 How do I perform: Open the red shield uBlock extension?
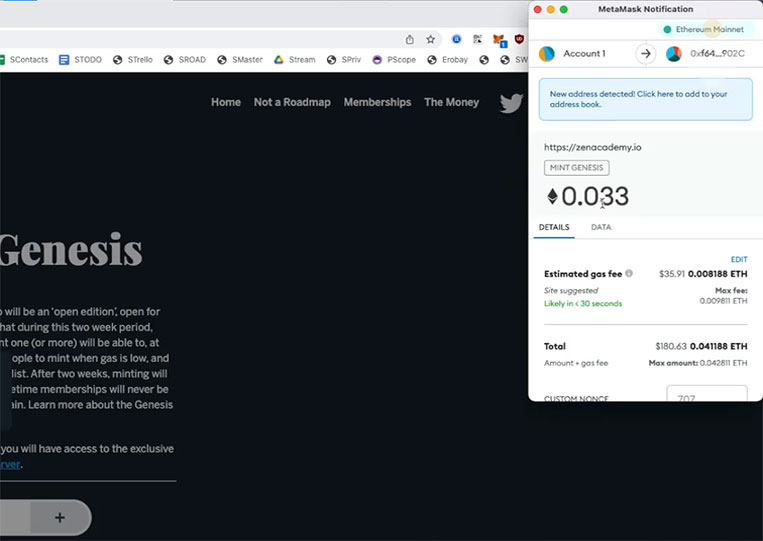pyautogui.click(x=520, y=39)
